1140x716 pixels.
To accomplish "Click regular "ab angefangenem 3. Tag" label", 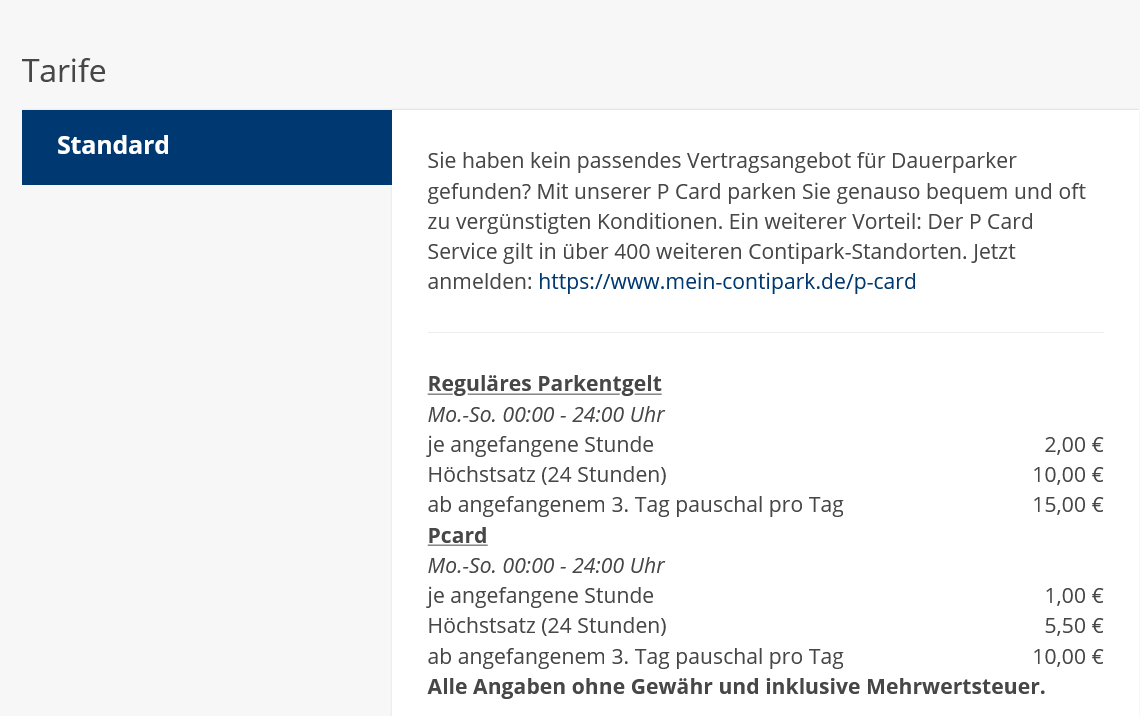I will pyautogui.click(x=635, y=505).
